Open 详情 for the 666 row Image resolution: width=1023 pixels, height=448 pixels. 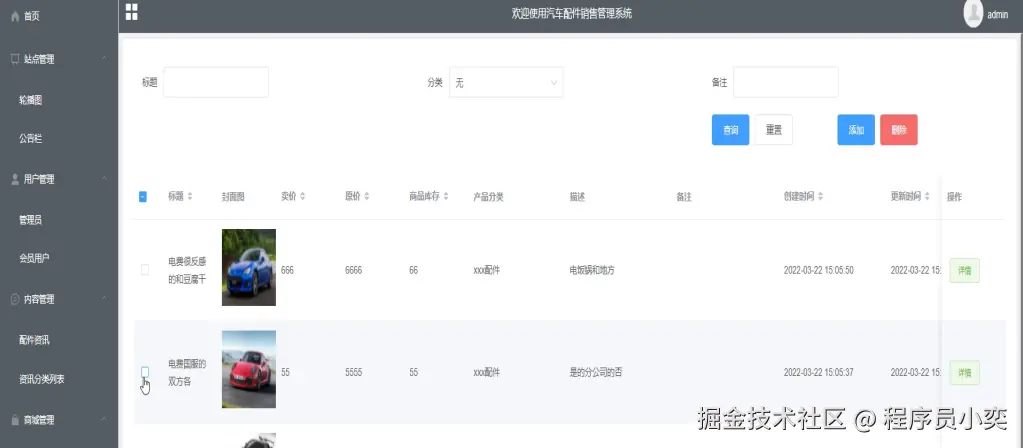tap(964, 271)
